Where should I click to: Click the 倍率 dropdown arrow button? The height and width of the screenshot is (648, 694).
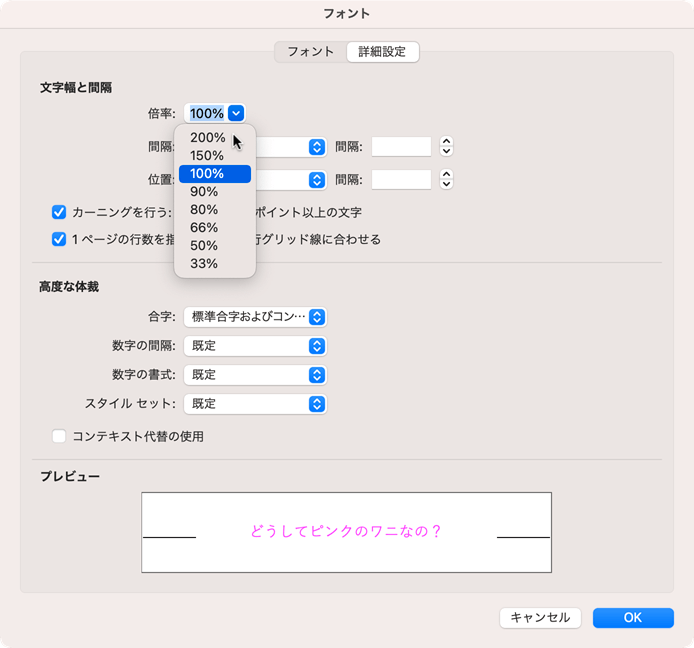click(x=236, y=114)
